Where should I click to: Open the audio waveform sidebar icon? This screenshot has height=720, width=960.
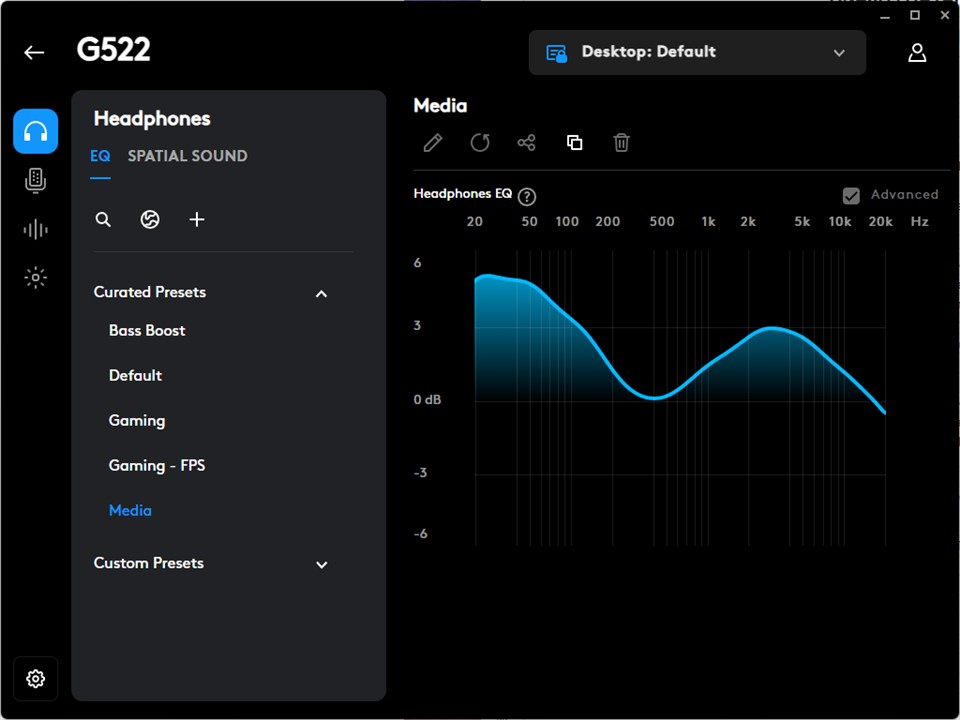pos(35,229)
